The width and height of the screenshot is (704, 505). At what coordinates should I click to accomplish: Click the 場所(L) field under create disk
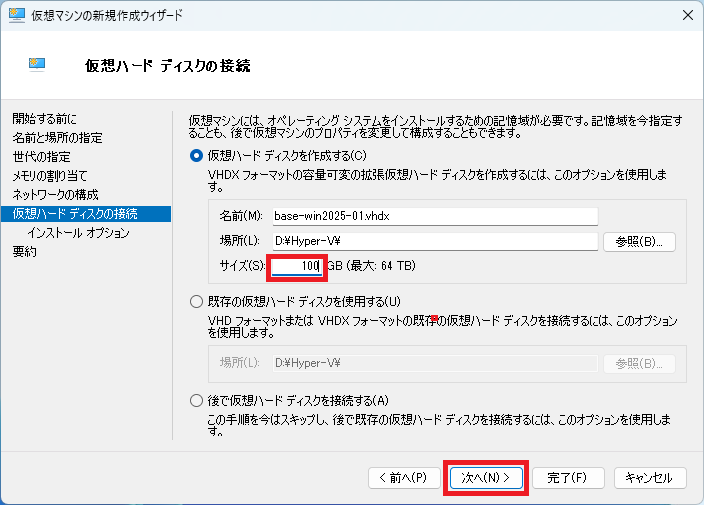[x=435, y=241]
